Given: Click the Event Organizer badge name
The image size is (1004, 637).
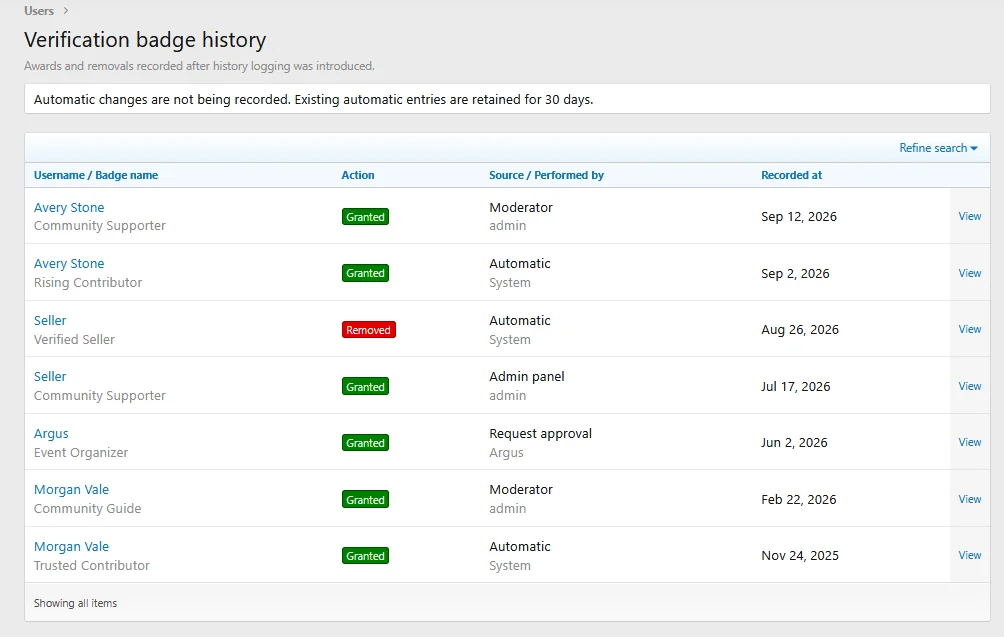Looking at the screenshot, I should click(81, 453).
